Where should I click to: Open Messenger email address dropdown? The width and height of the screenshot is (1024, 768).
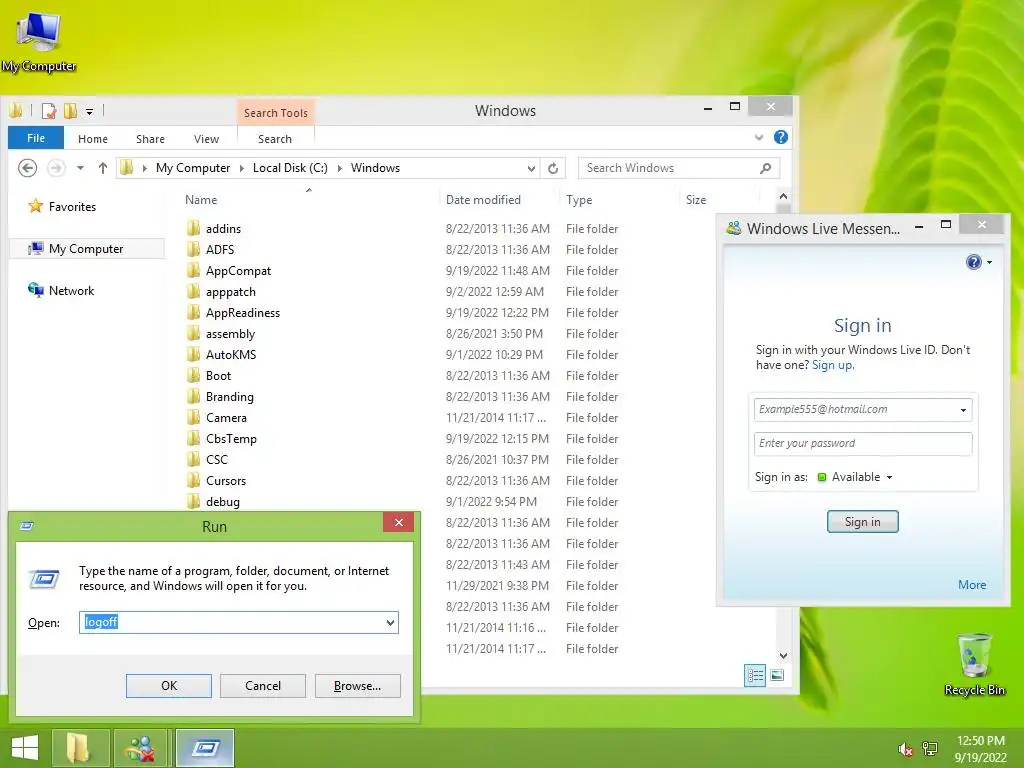[963, 410]
